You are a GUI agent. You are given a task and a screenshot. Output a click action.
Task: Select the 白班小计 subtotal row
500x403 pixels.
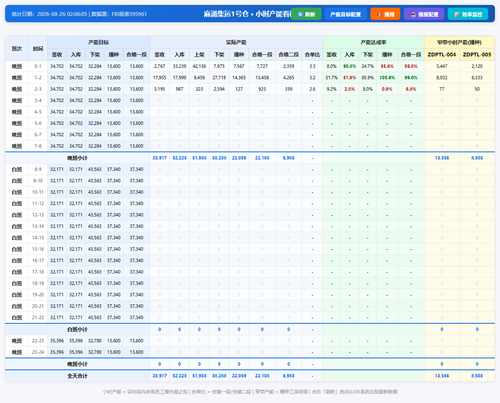[x=250, y=329]
